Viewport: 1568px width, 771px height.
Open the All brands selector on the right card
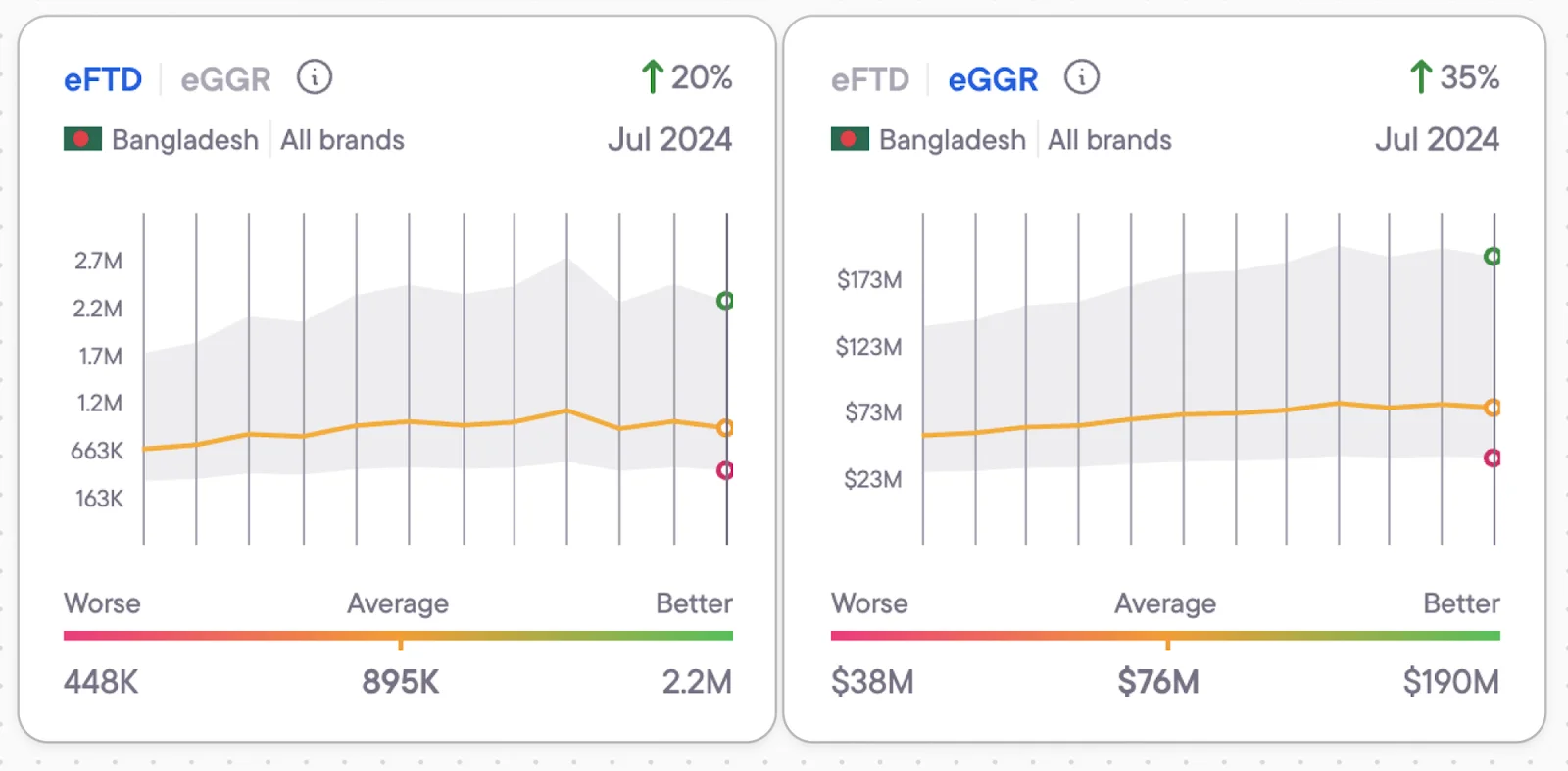1108,139
